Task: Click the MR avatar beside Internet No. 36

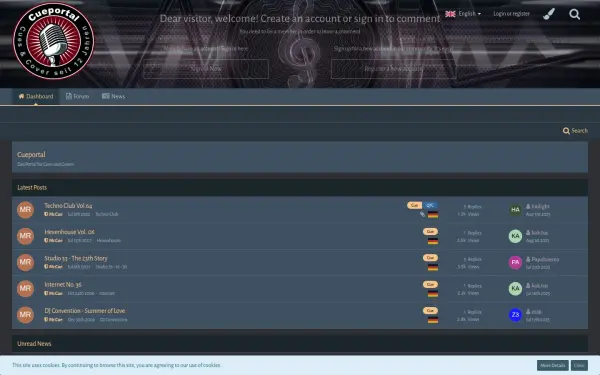Action: (x=25, y=288)
